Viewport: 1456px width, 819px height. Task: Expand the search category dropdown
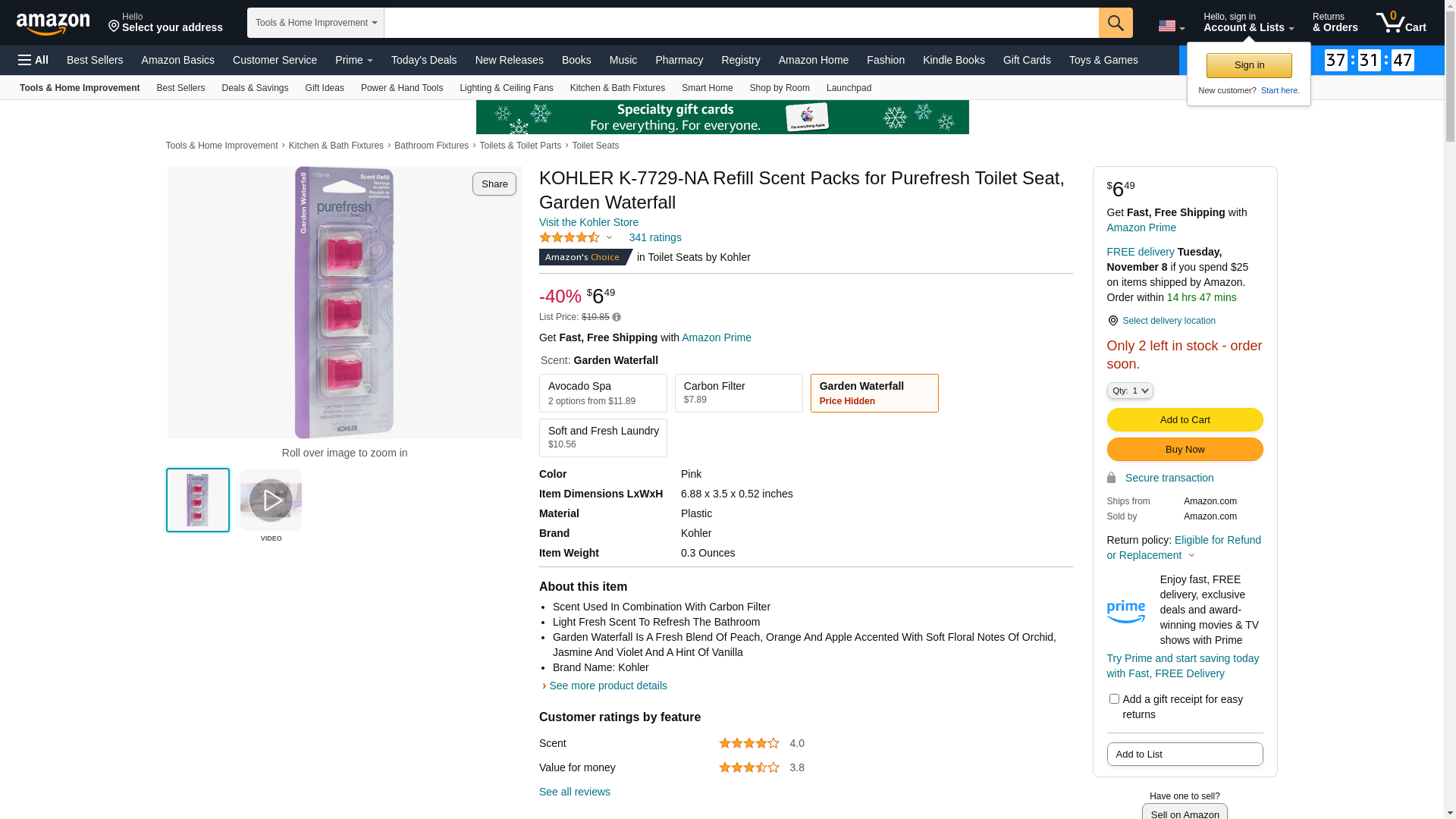click(x=315, y=23)
